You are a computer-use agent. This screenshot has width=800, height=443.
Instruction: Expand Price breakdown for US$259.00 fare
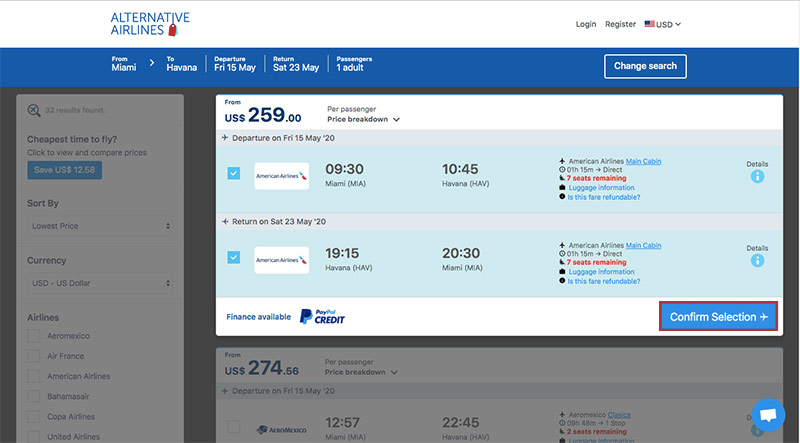(x=363, y=119)
